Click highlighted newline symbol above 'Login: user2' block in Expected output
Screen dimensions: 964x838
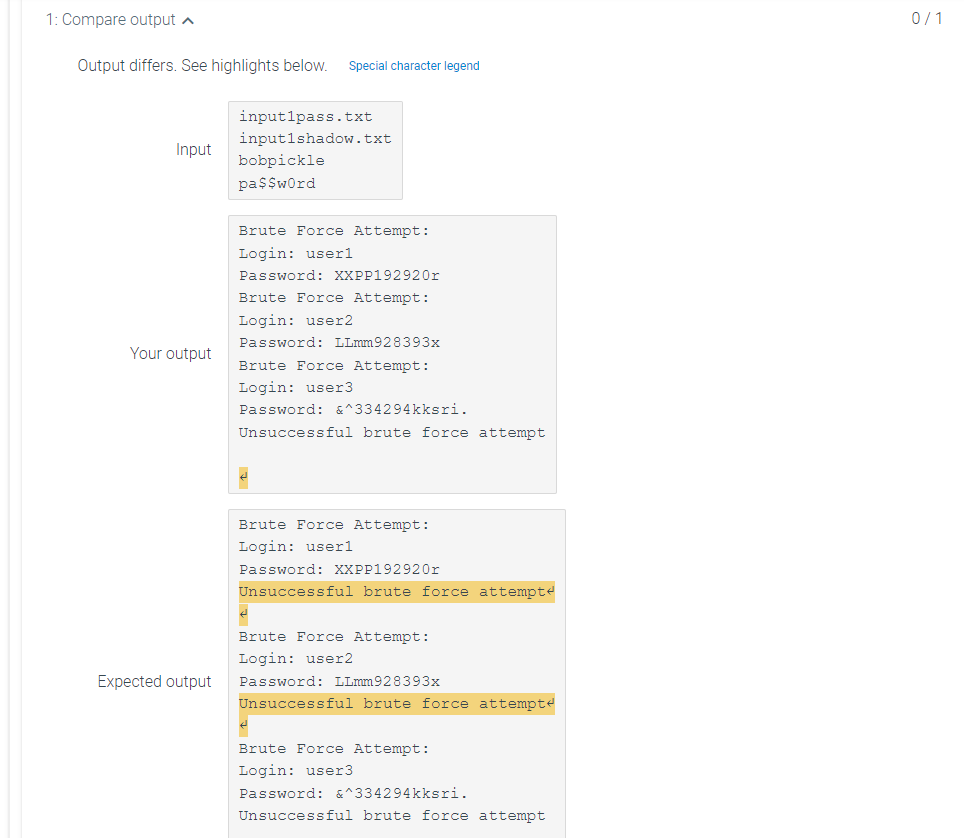click(x=243, y=614)
